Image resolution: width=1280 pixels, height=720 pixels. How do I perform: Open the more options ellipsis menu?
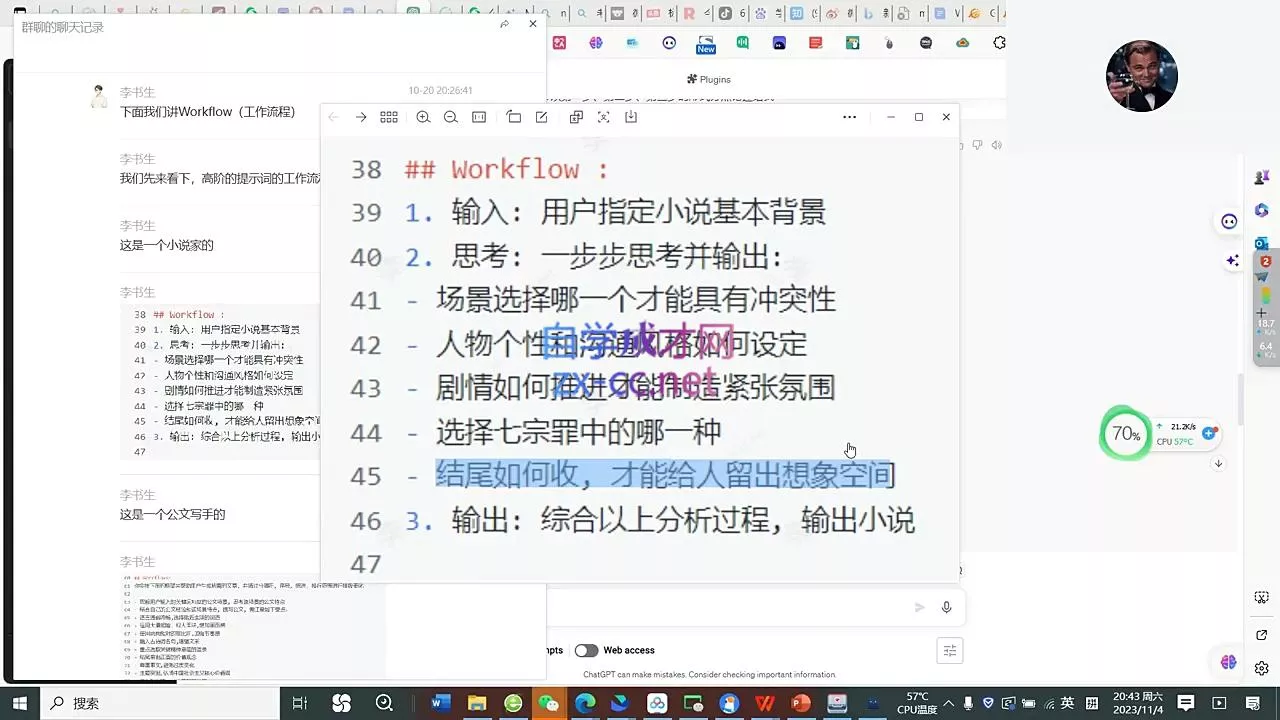(x=849, y=117)
